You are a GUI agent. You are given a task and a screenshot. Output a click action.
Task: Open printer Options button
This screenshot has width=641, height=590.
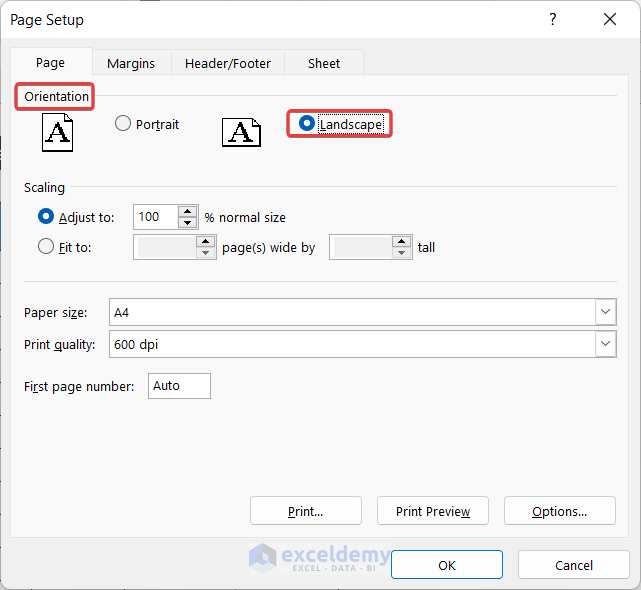coord(559,511)
